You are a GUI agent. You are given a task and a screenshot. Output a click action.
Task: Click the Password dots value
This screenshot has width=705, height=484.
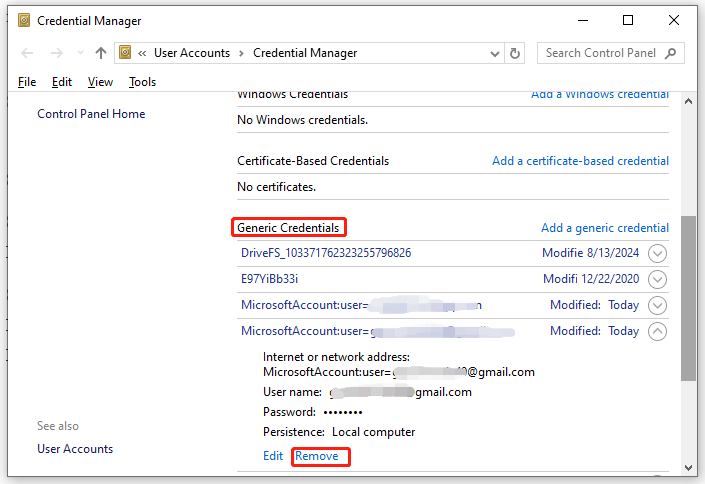pos(343,412)
